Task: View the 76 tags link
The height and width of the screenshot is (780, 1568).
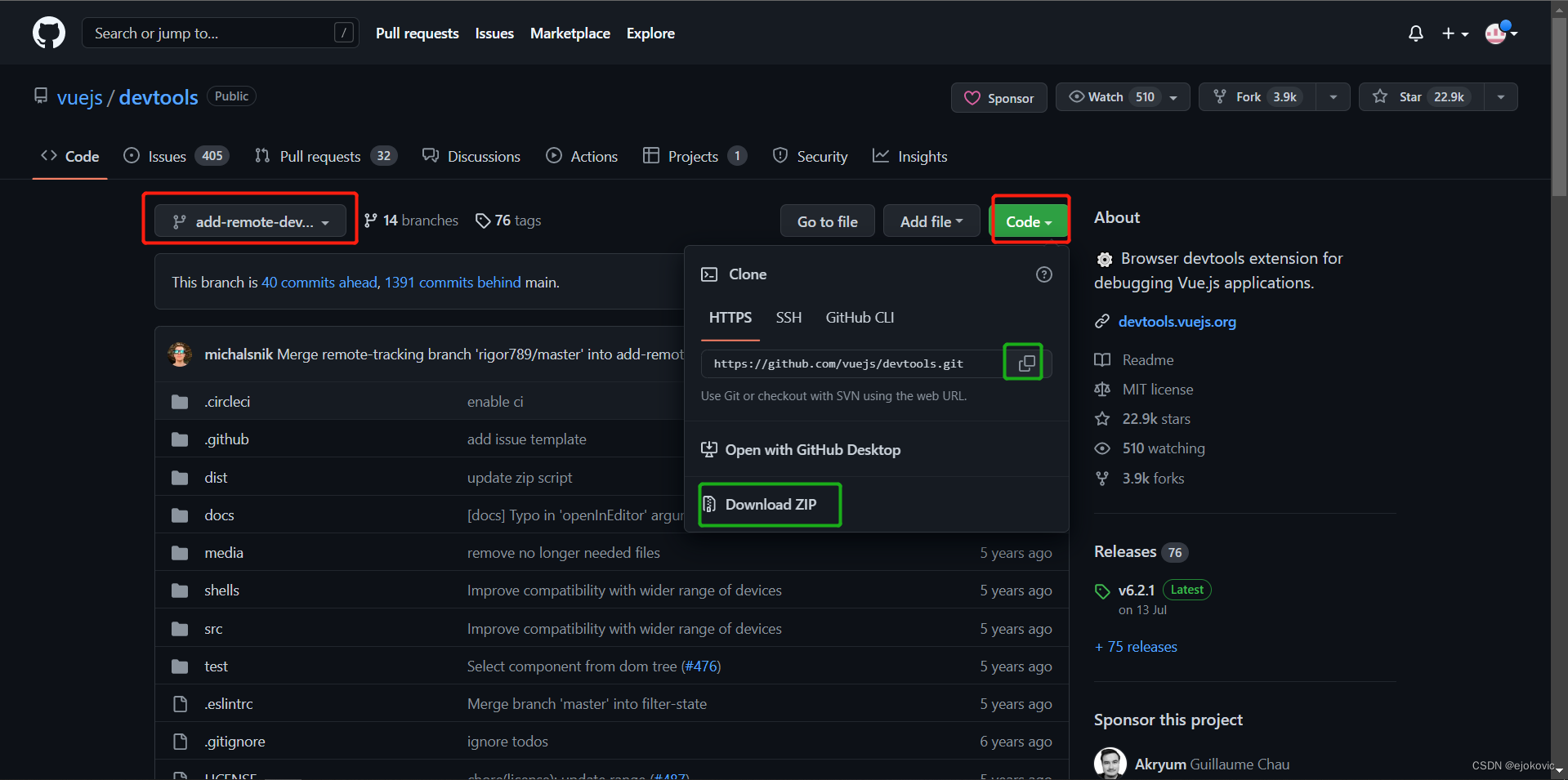Action: tap(508, 221)
